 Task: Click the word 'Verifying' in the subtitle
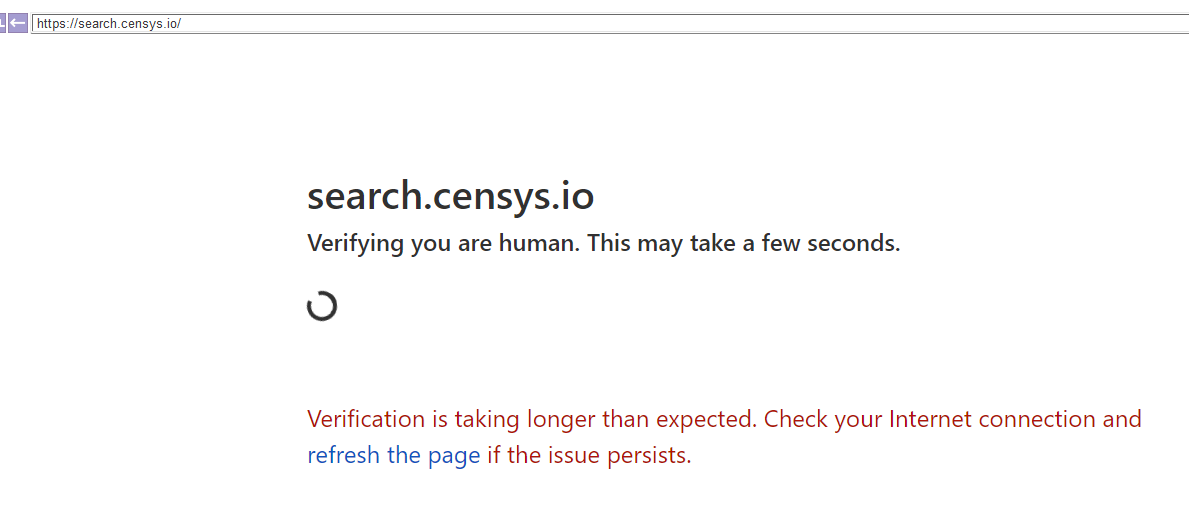pyautogui.click(x=355, y=244)
